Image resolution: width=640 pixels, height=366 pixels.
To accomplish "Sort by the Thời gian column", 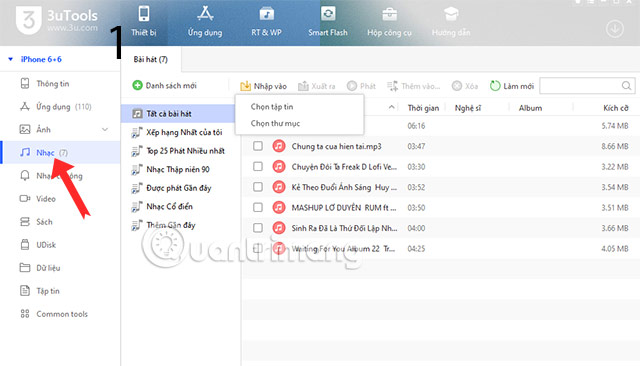I will [423, 108].
